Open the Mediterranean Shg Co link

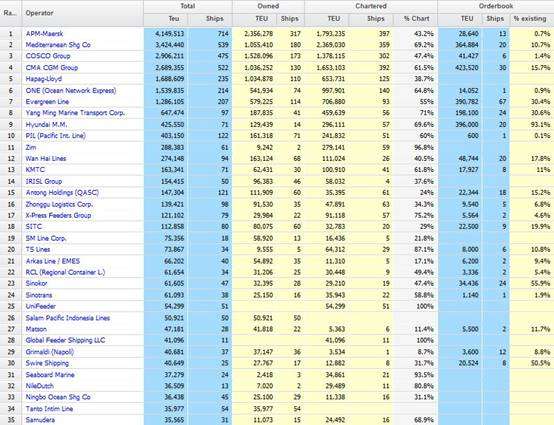58,45
